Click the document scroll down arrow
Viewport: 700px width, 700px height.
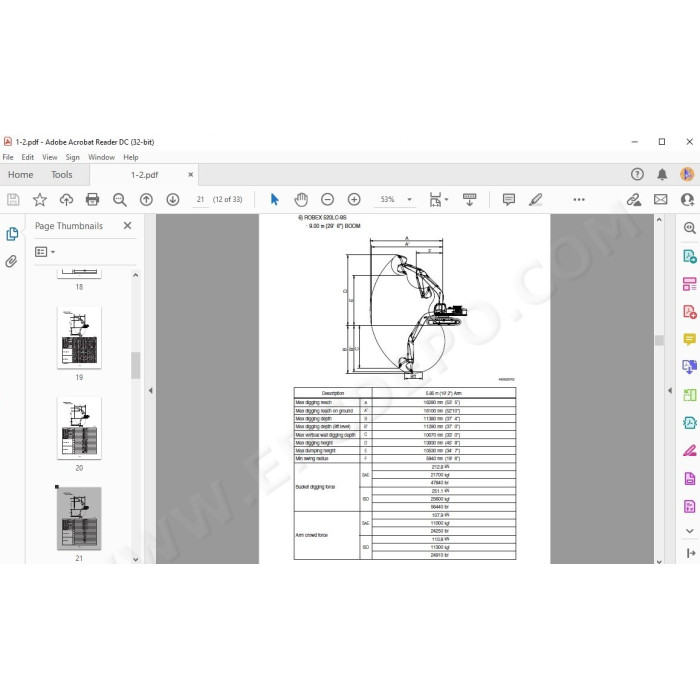(x=659, y=562)
